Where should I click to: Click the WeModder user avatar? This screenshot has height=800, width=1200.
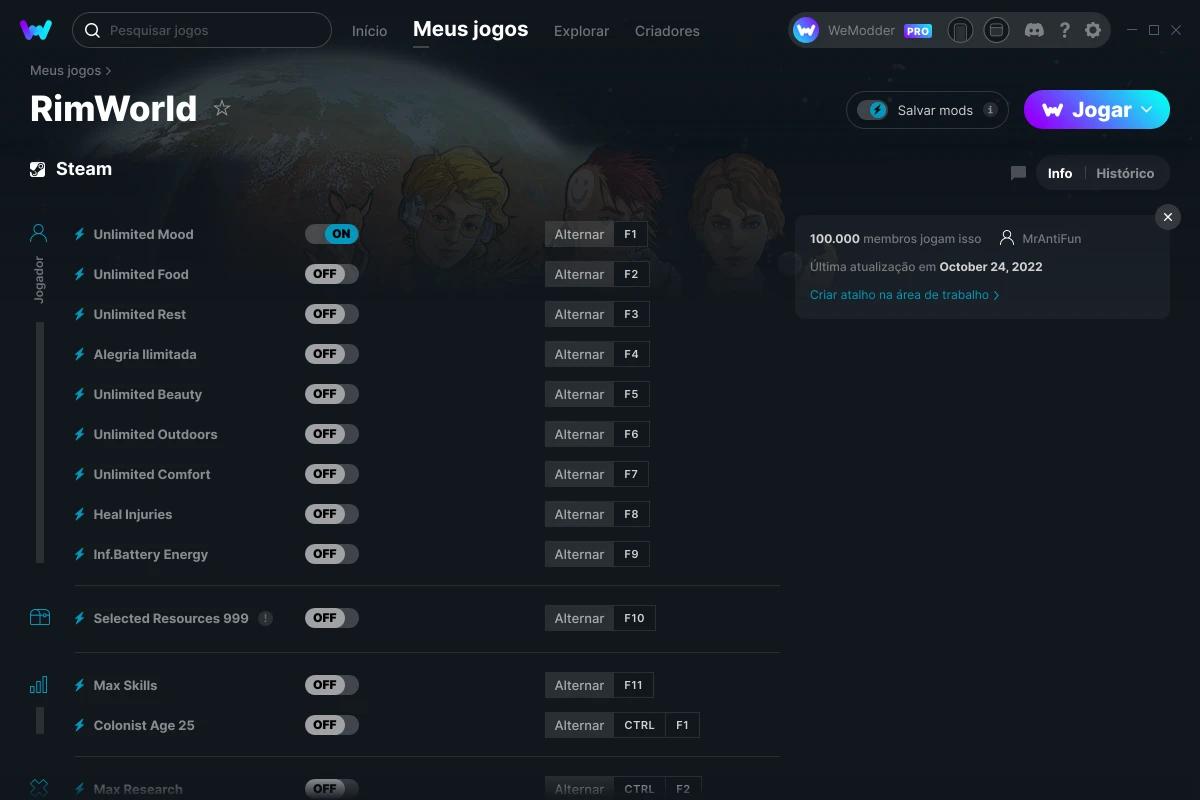point(806,30)
